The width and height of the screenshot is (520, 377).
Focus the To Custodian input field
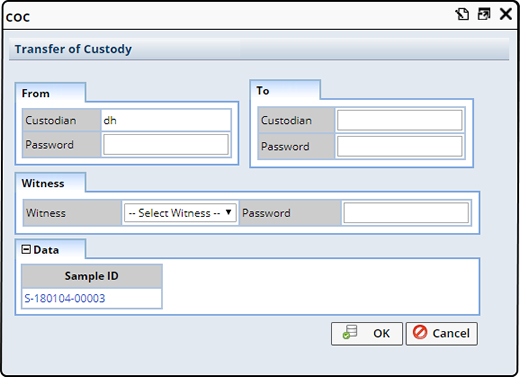pos(400,120)
